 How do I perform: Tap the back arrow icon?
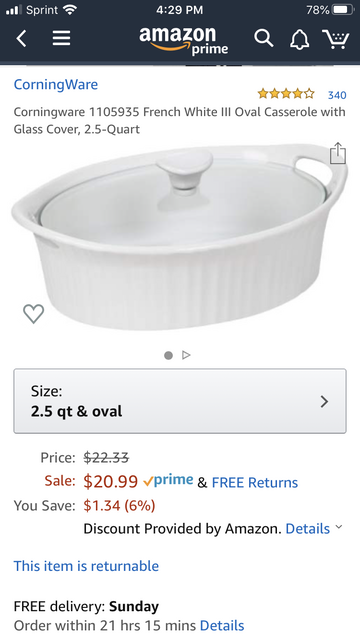22,39
